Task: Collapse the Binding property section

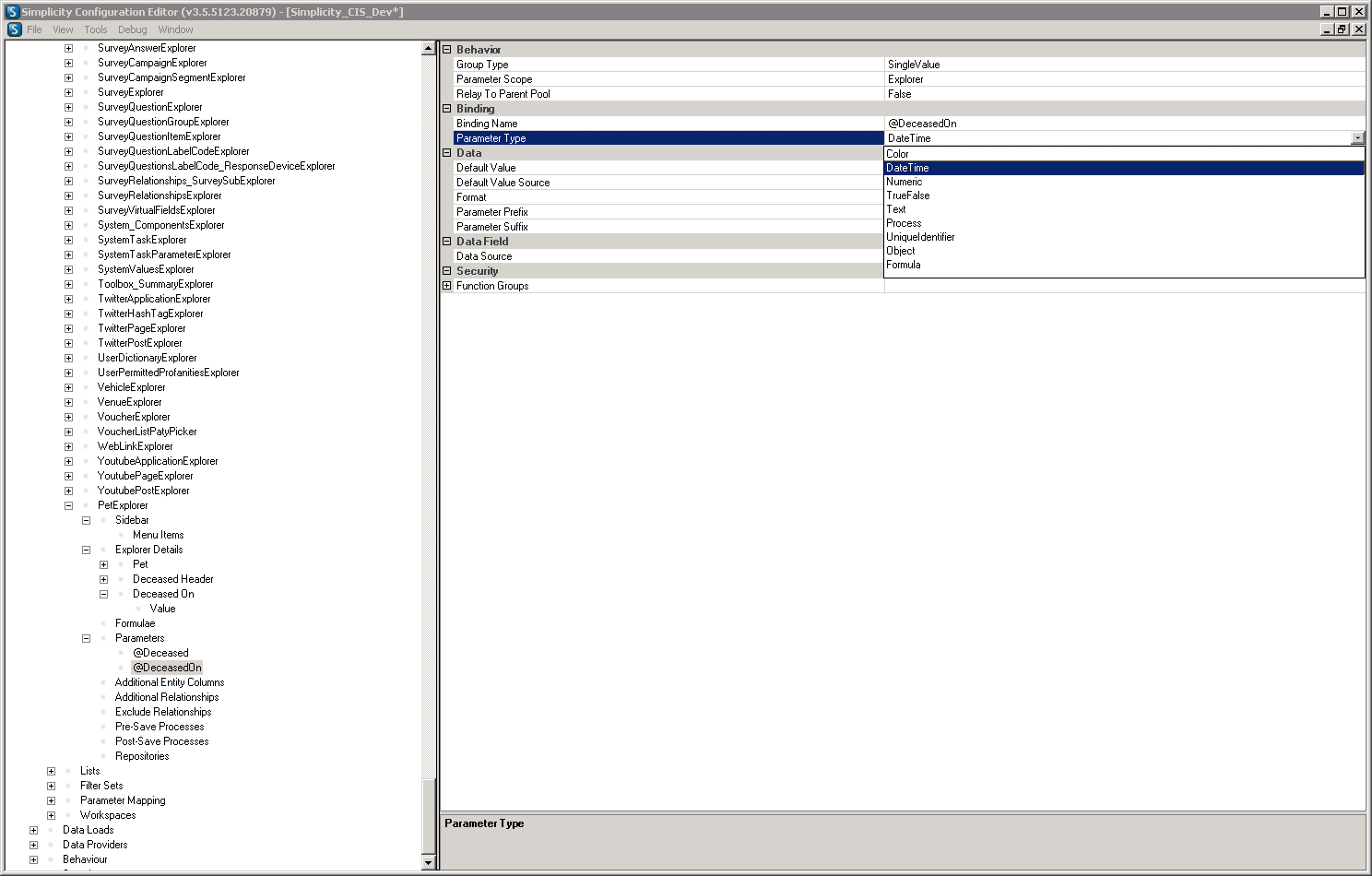Action: coord(447,109)
